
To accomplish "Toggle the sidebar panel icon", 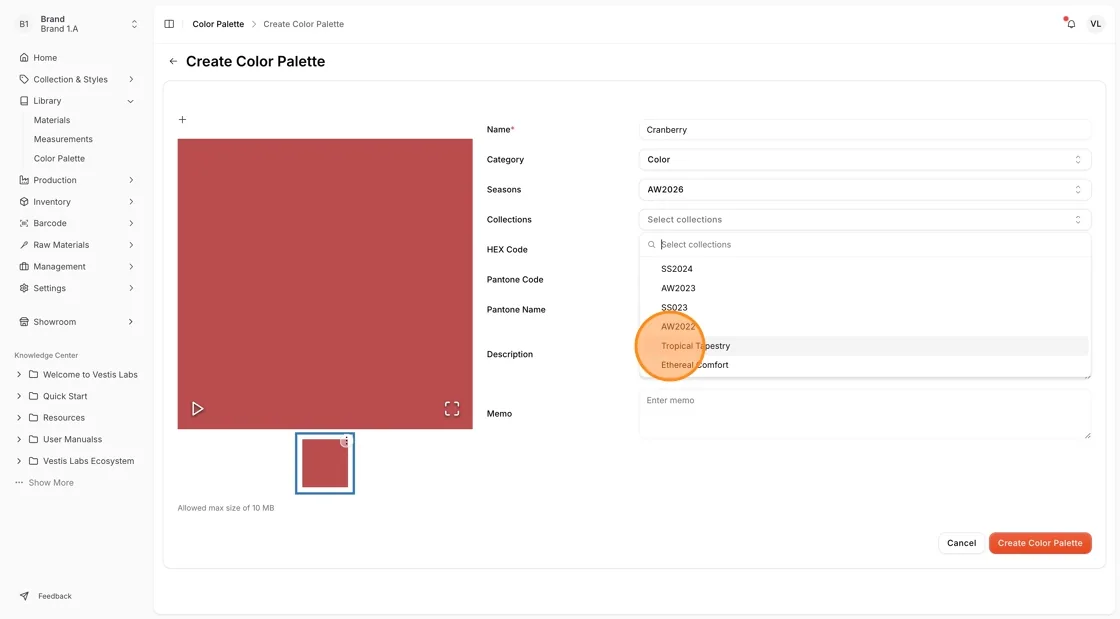I will (169, 24).
